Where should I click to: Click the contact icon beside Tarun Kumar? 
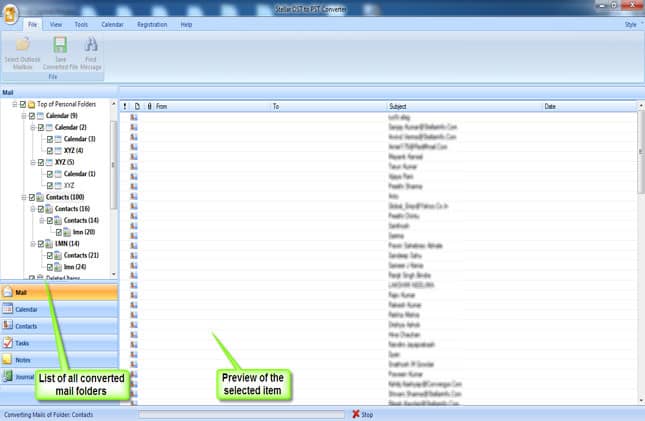click(x=134, y=167)
